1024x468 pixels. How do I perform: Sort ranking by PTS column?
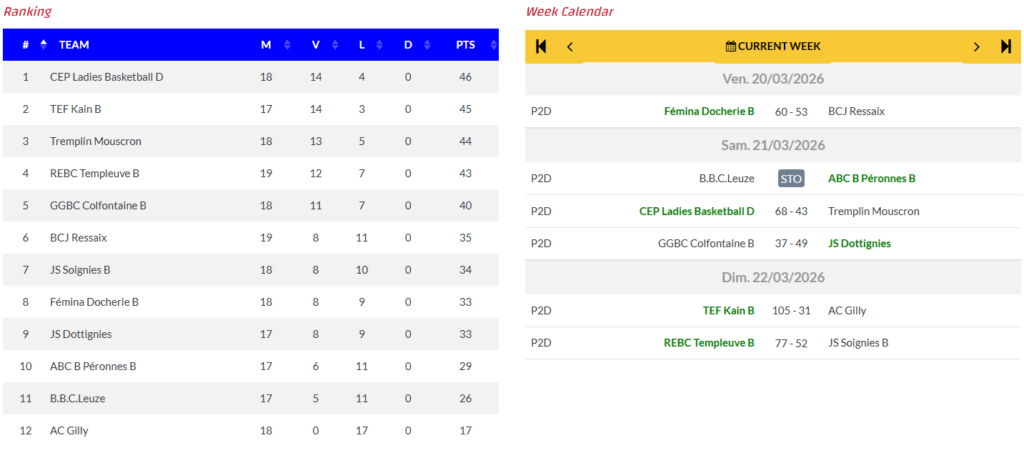pos(466,45)
